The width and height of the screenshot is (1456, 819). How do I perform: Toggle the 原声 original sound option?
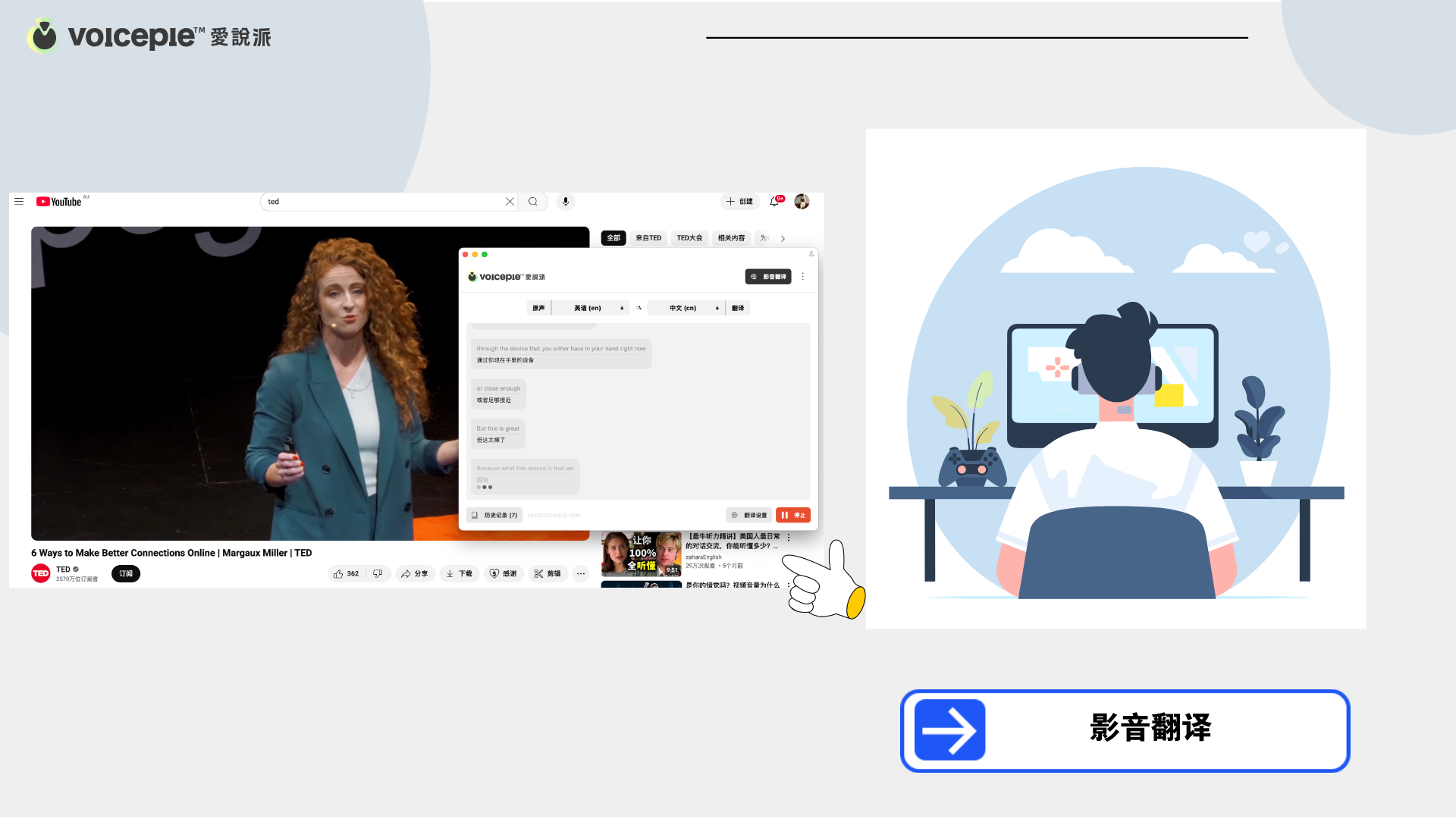(538, 308)
